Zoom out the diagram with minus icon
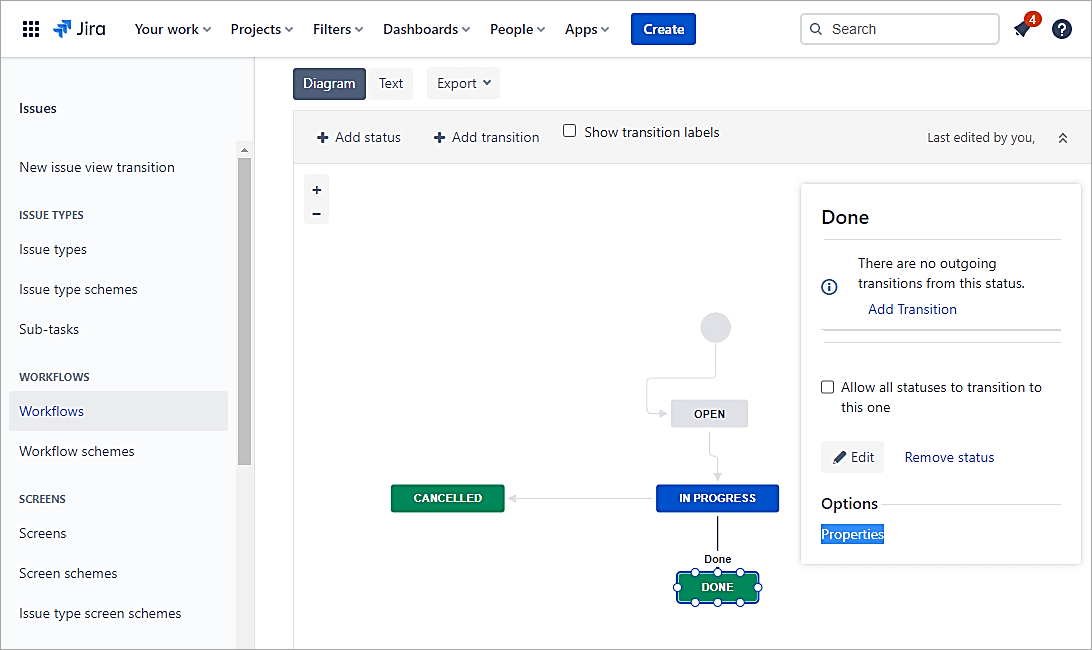This screenshot has width=1092, height=650. [x=317, y=213]
